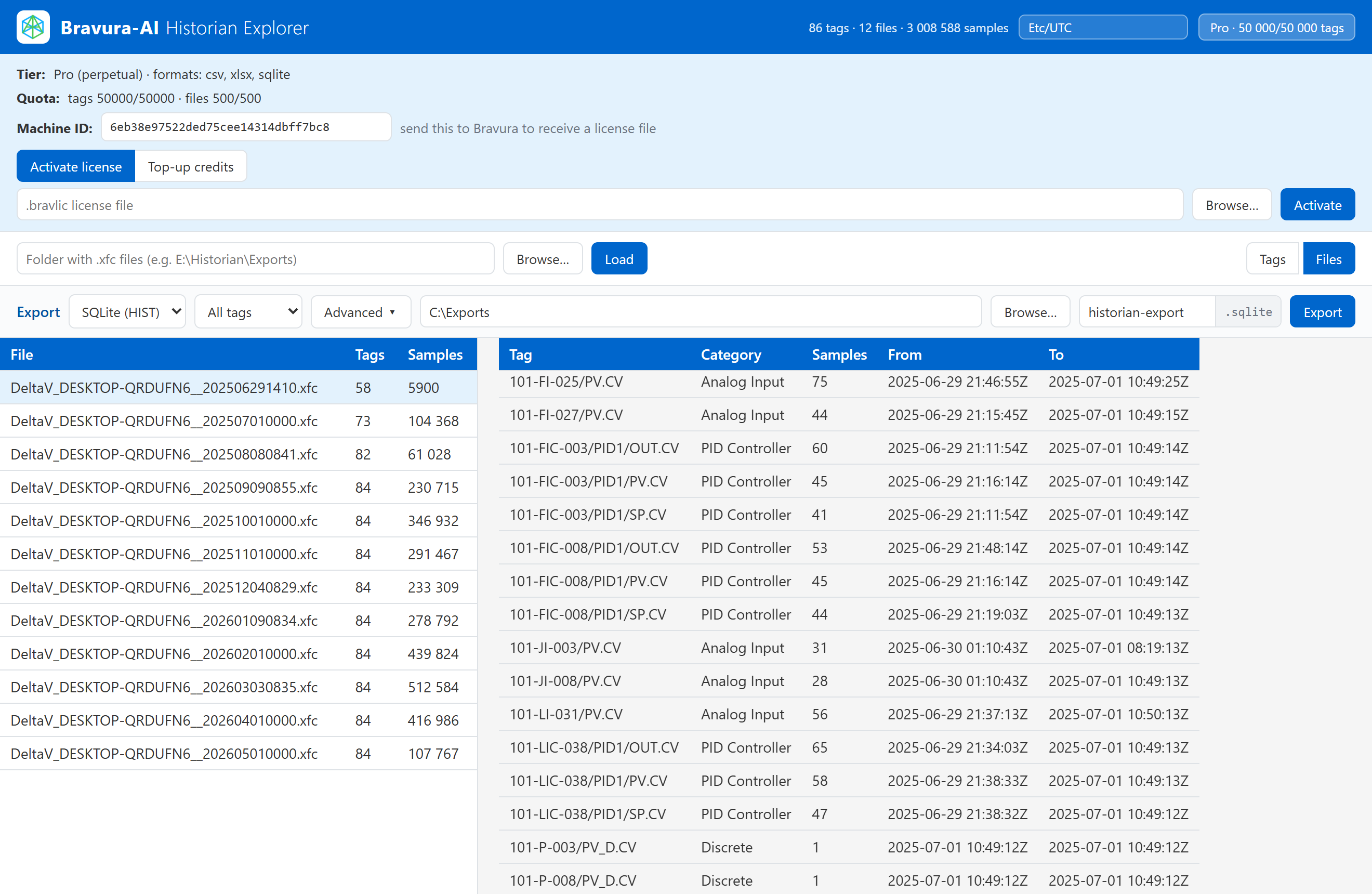
Task: Select tag row 101-JI-008/PV.CV
Action: click(x=849, y=681)
